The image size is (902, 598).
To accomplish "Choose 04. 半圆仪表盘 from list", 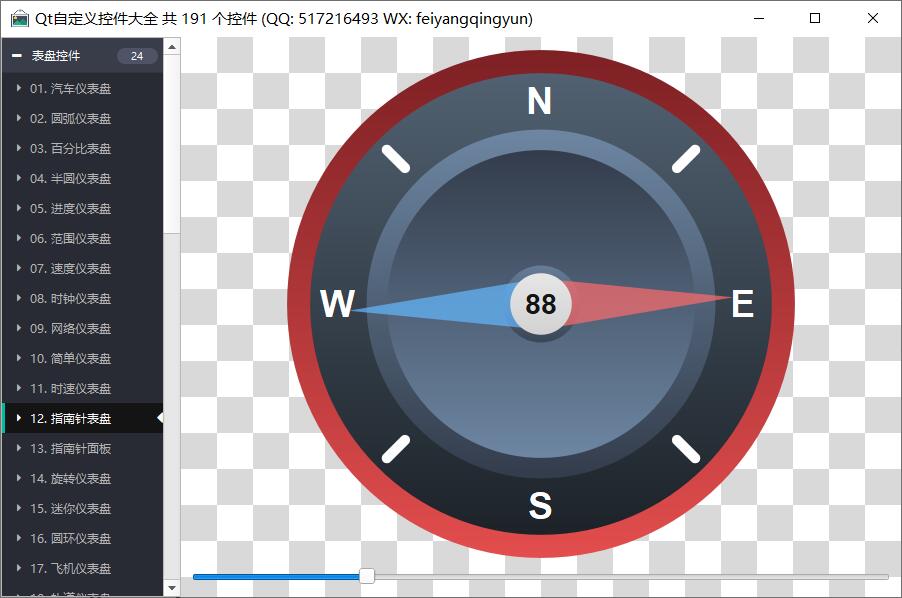I will 70,179.
